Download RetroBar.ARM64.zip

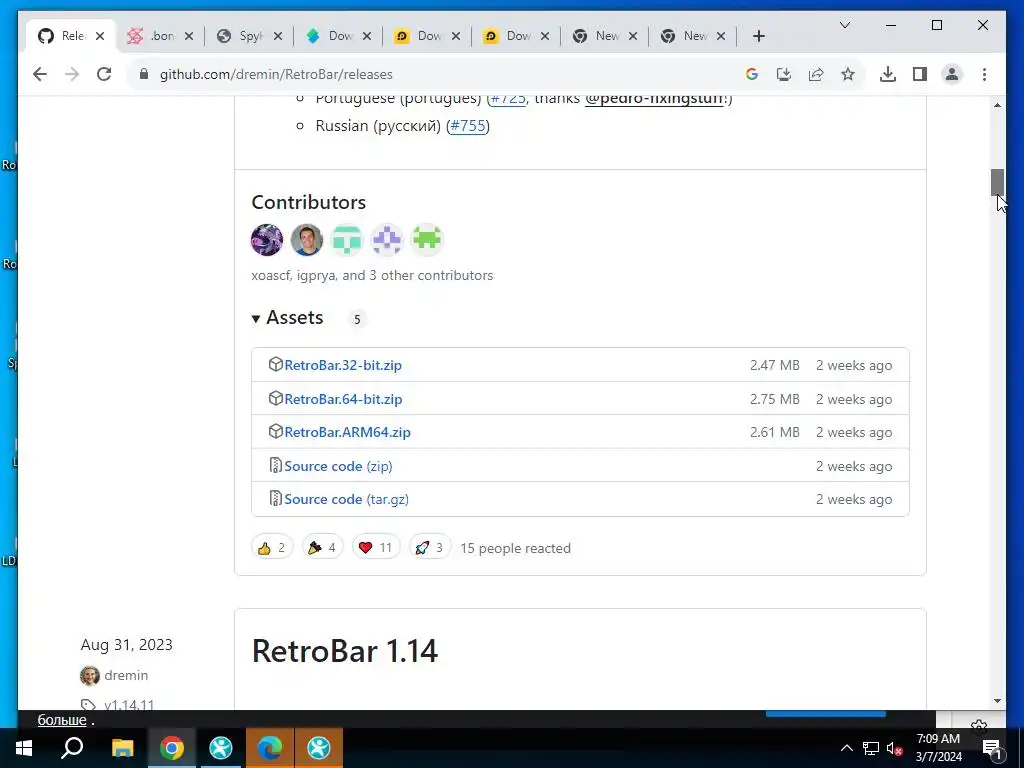click(347, 432)
